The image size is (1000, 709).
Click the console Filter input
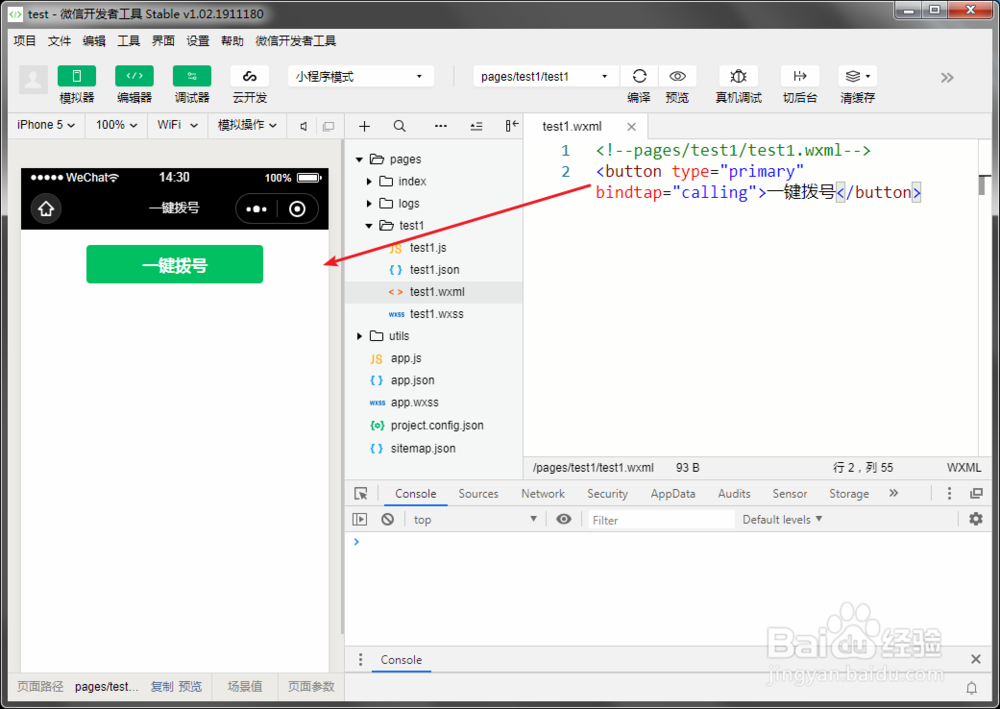point(661,520)
